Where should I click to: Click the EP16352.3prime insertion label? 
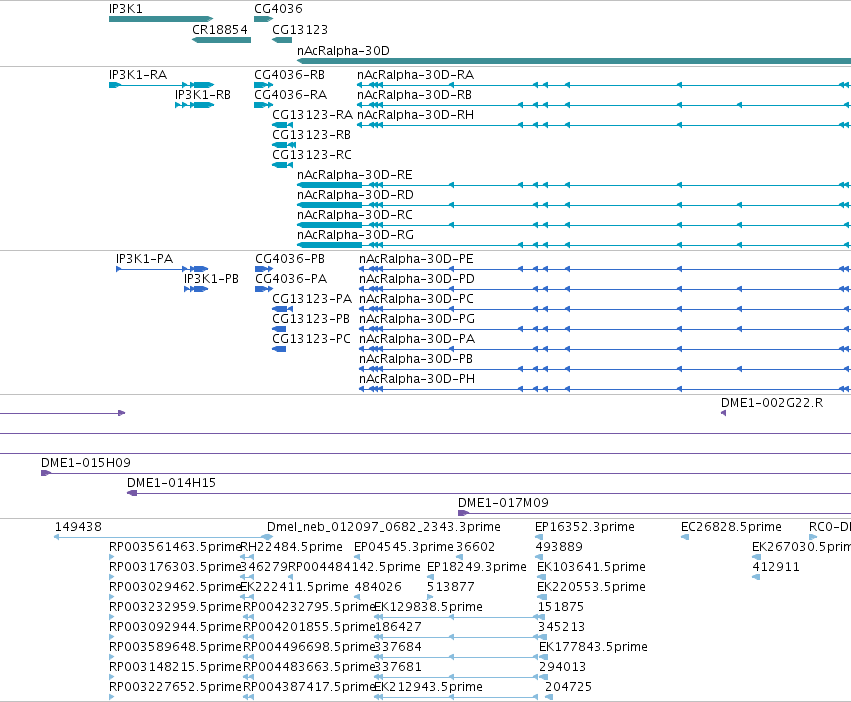tap(585, 527)
